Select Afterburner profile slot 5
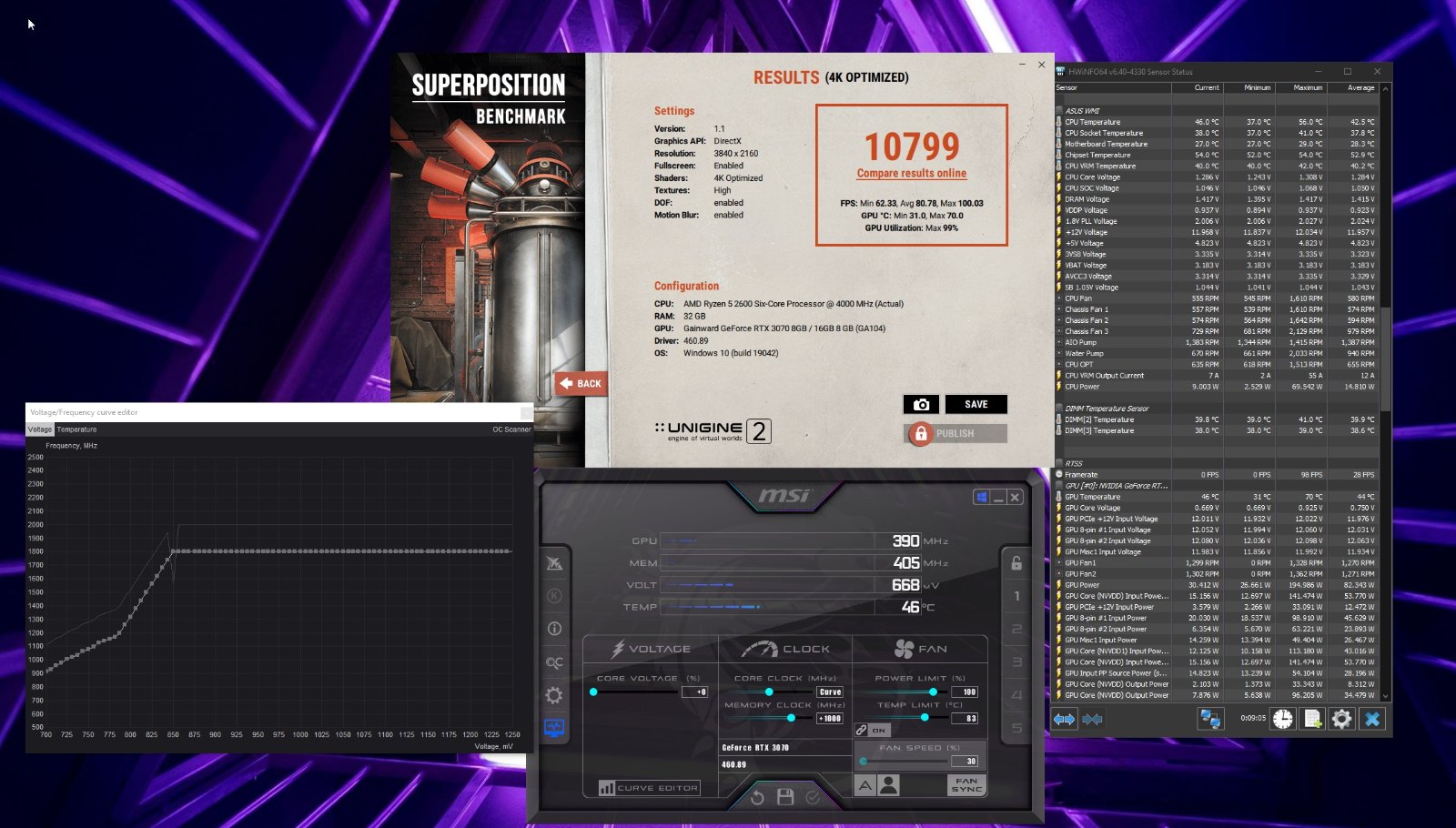The width and height of the screenshot is (1456, 828). click(1016, 728)
